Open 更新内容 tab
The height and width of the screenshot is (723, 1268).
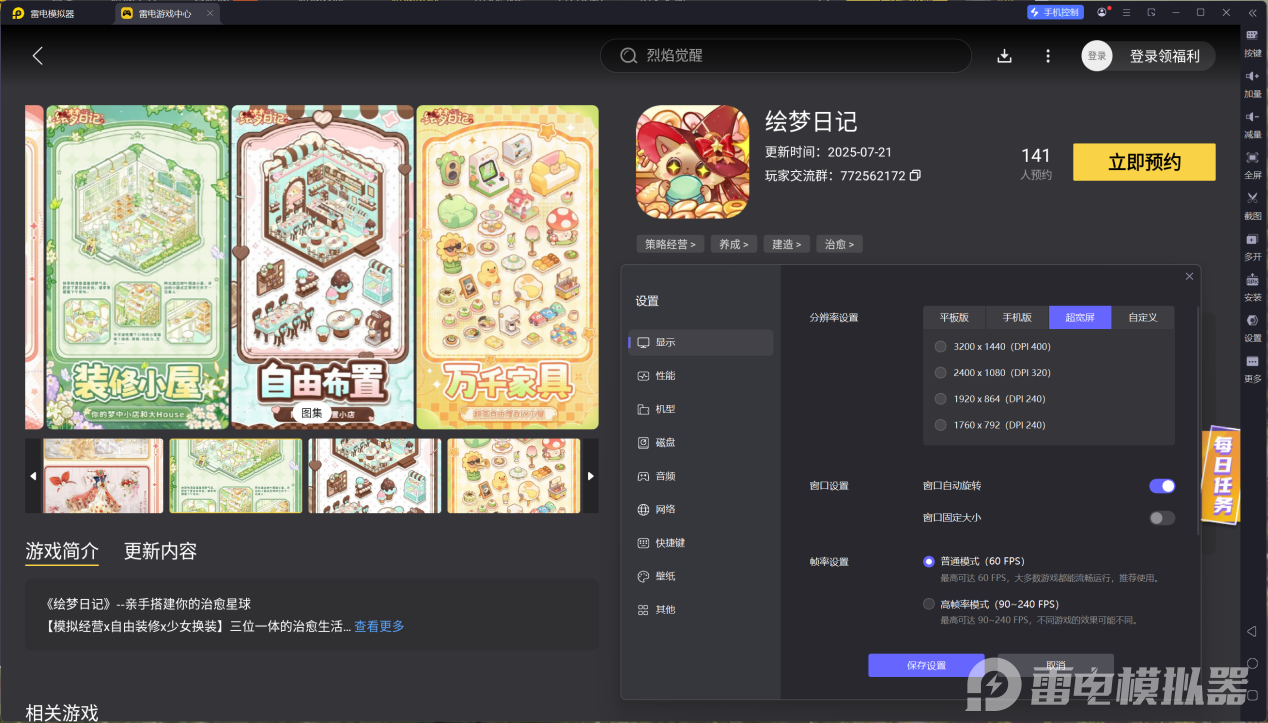[x=160, y=551]
